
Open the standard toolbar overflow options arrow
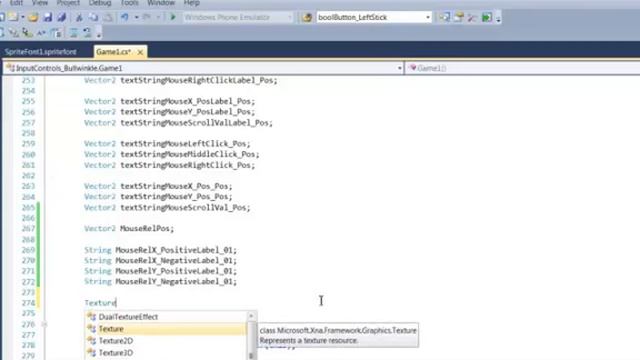point(498,19)
